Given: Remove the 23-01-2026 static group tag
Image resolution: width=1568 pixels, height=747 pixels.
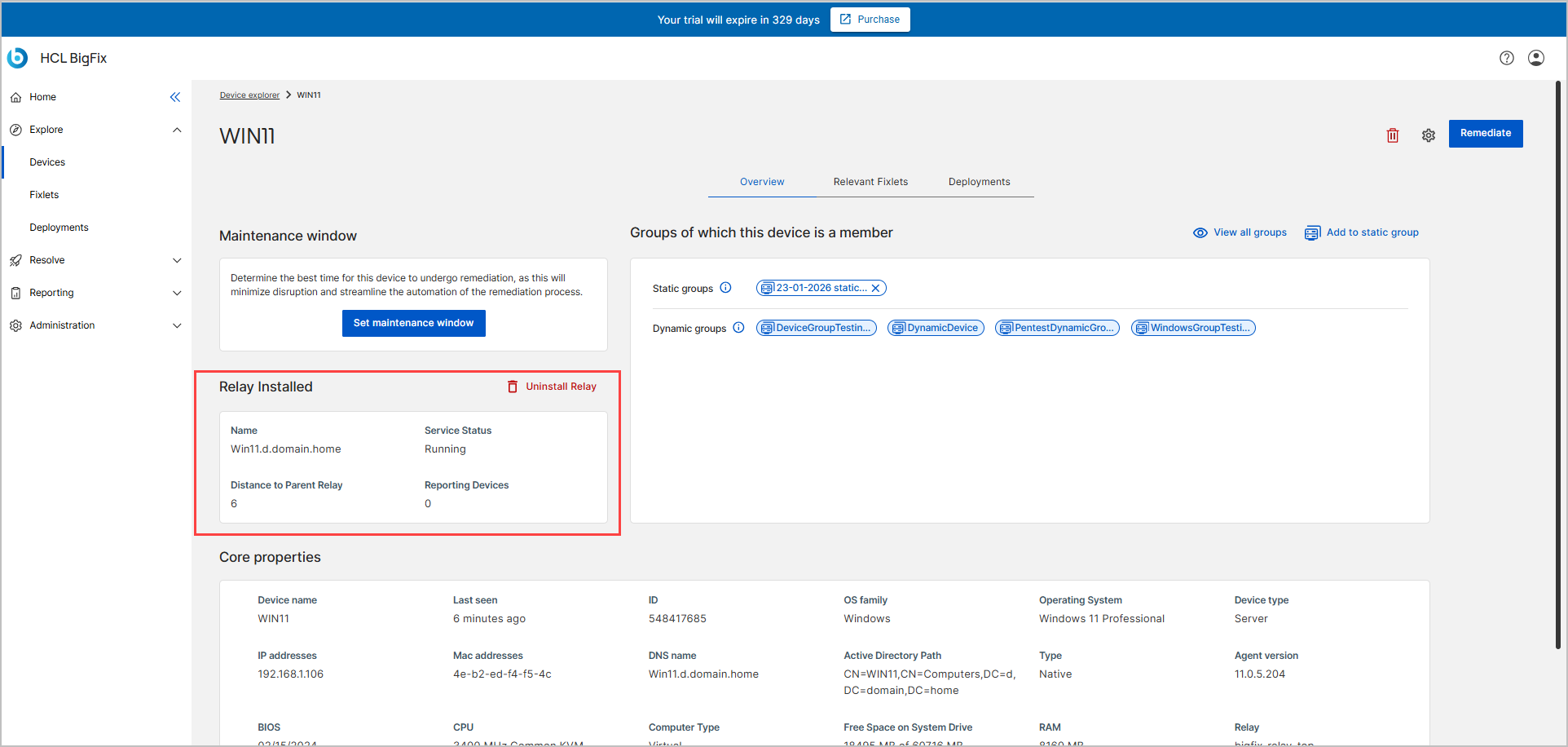Looking at the screenshot, I should coord(875,288).
